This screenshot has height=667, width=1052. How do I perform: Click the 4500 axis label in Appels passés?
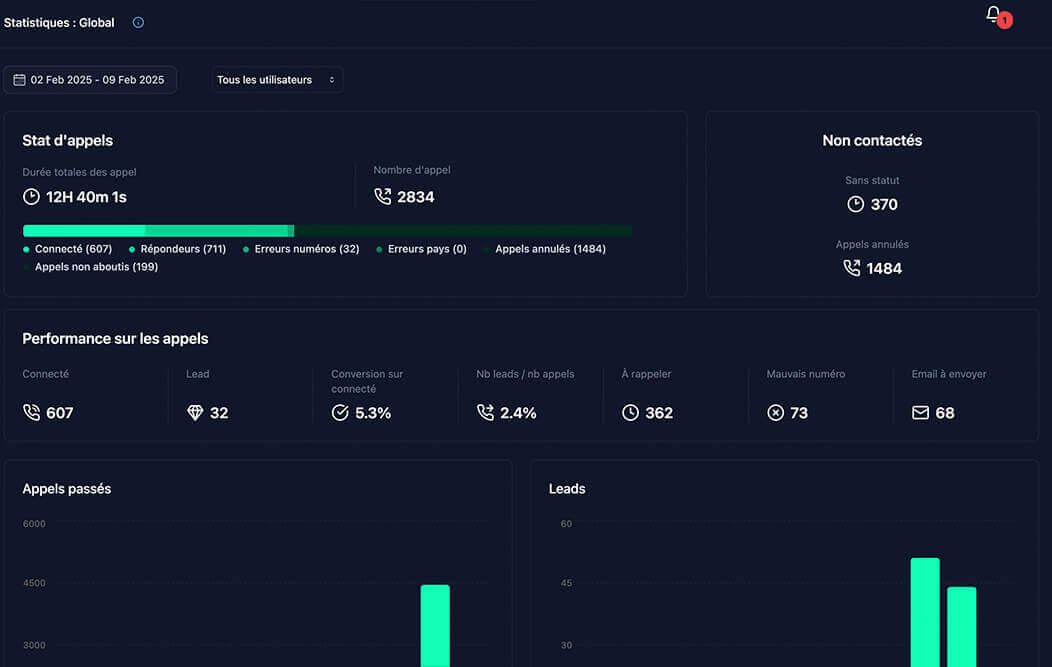coord(34,583)
